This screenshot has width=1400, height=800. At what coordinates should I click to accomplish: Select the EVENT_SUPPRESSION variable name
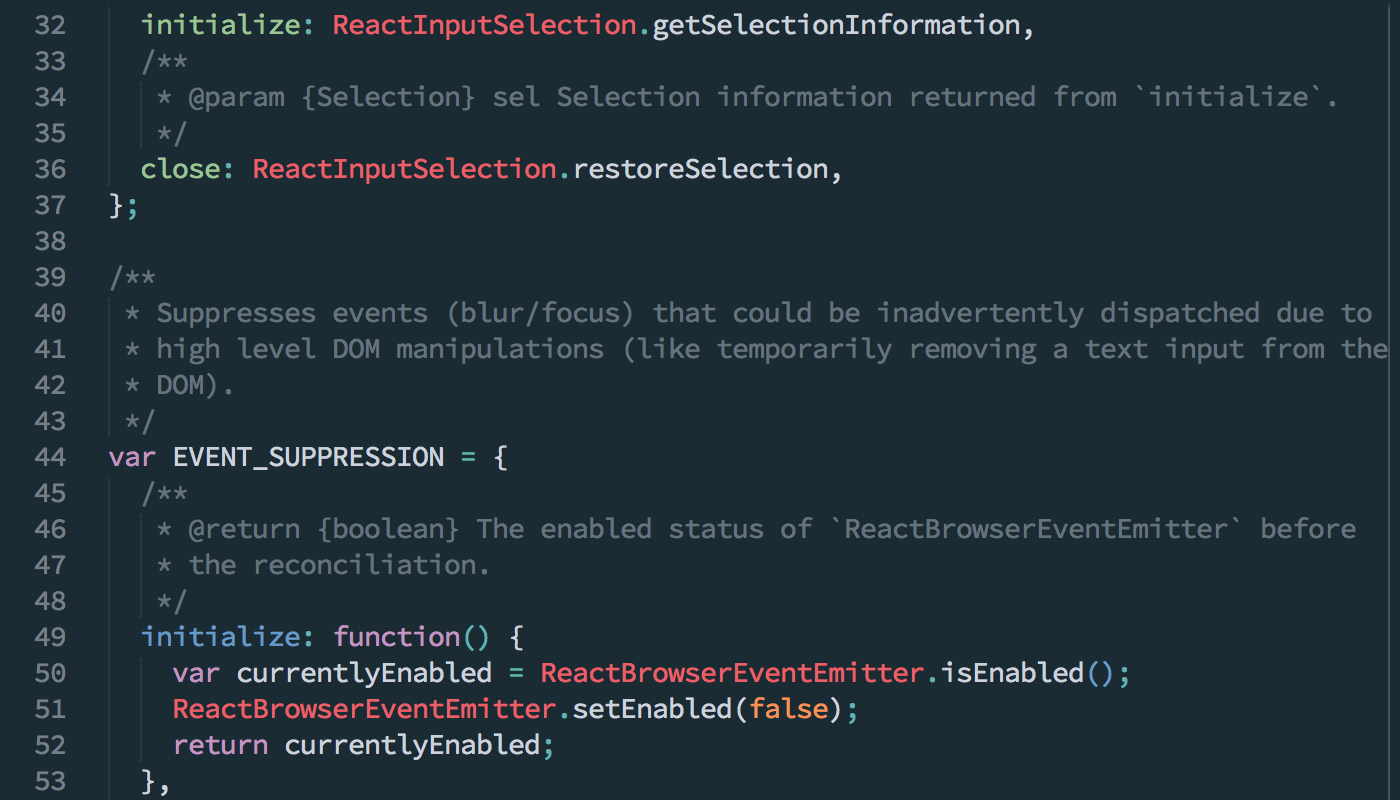coord(308,457)
